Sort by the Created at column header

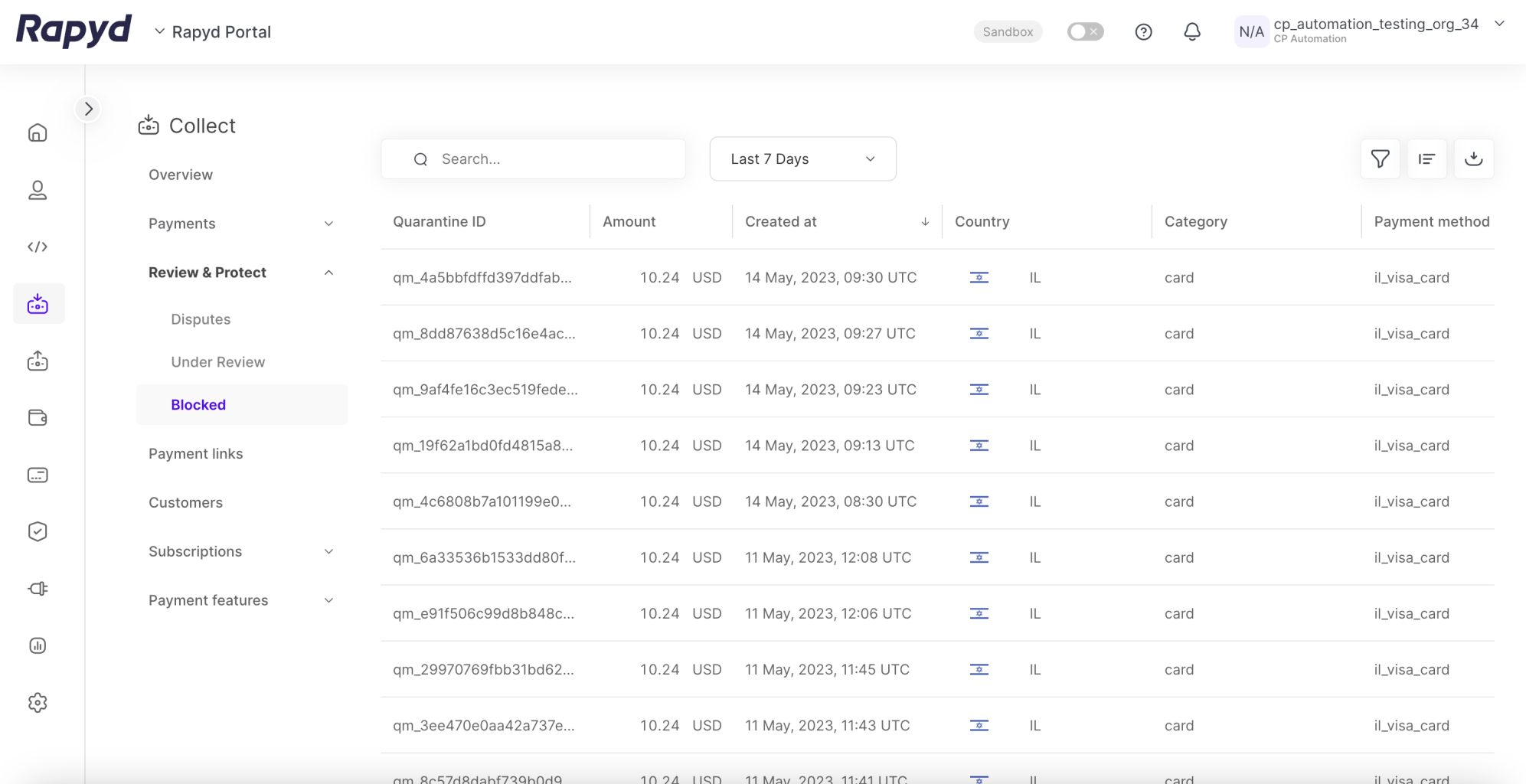point(781,222)
